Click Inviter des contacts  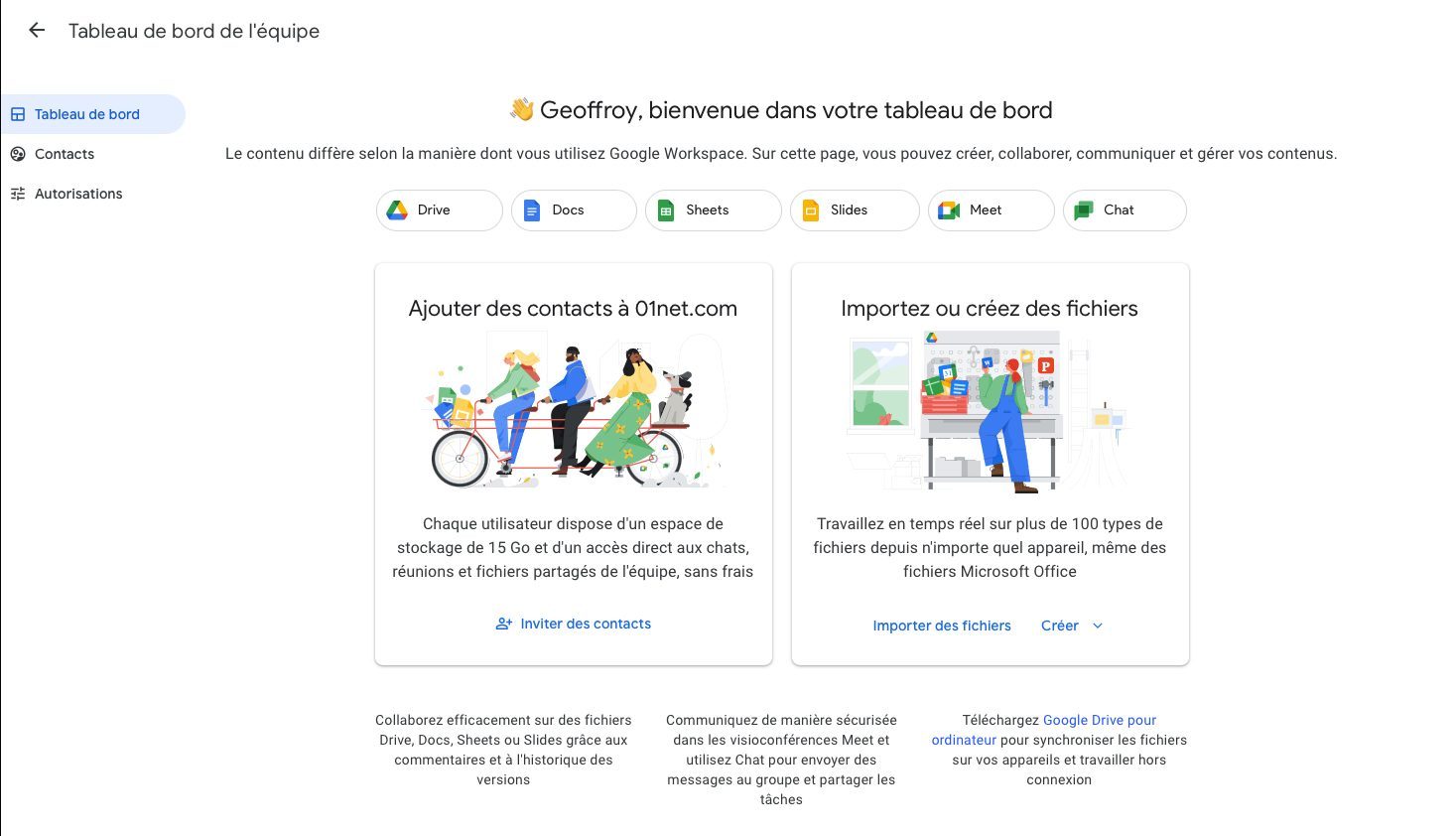(x=586, y=625)
